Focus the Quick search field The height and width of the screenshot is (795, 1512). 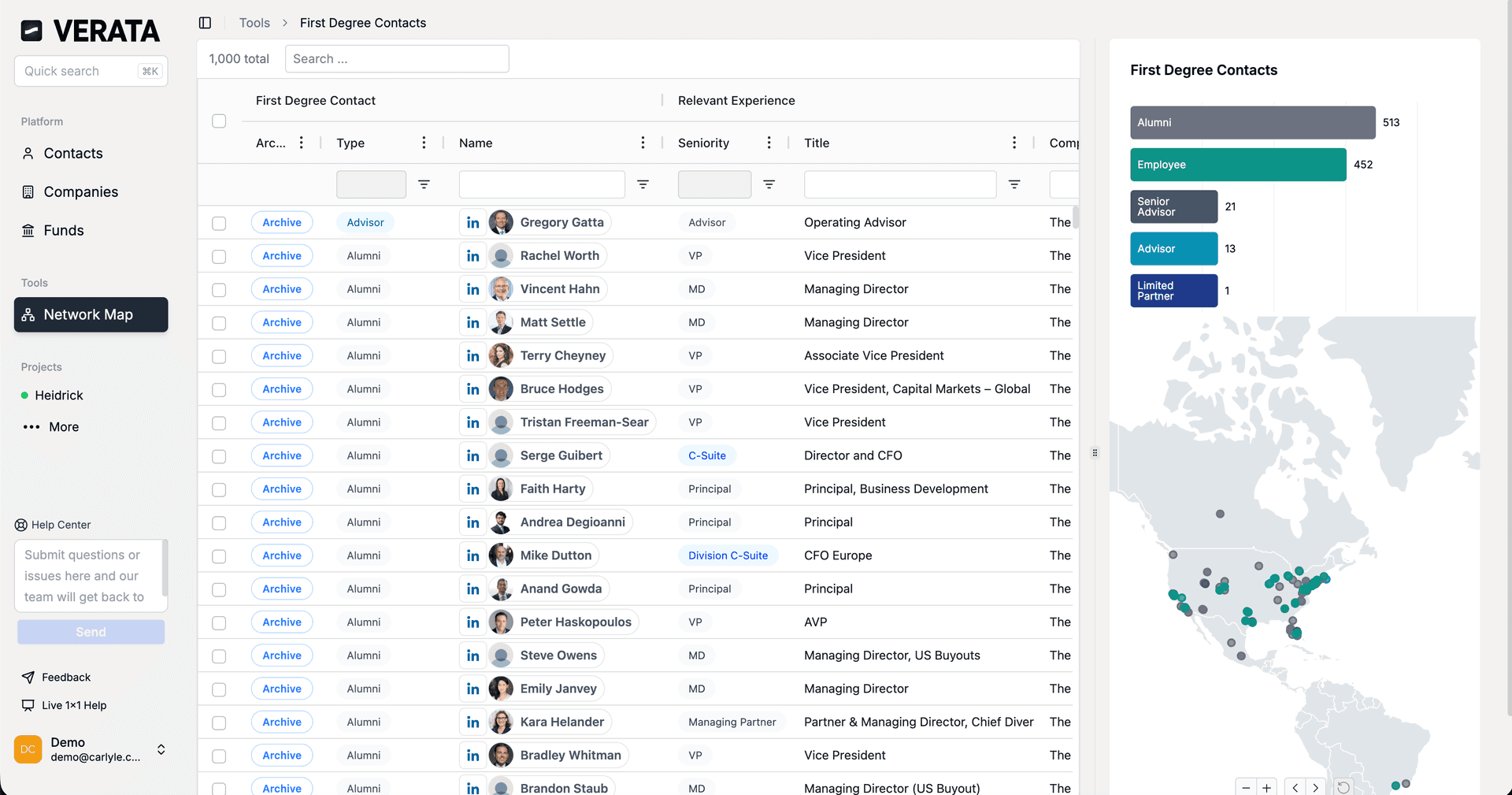pos(91,71)
